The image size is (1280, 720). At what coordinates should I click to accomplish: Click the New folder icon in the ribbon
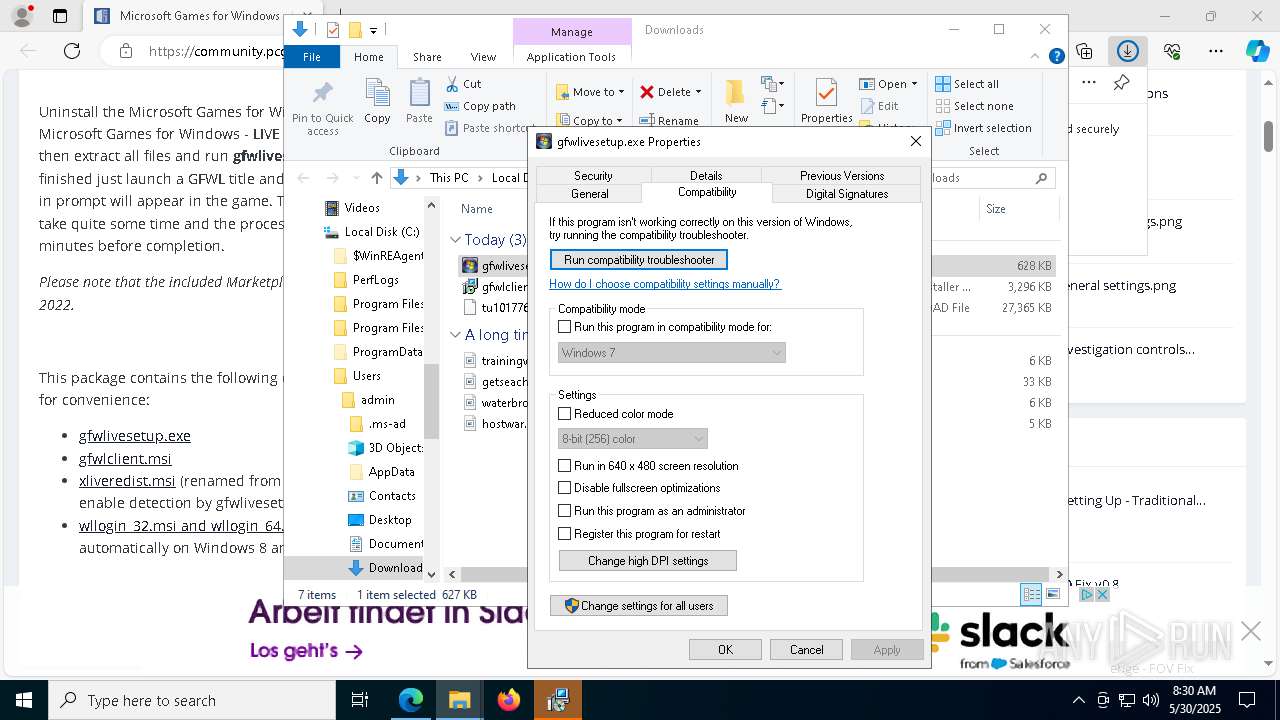tap(735, 93)
